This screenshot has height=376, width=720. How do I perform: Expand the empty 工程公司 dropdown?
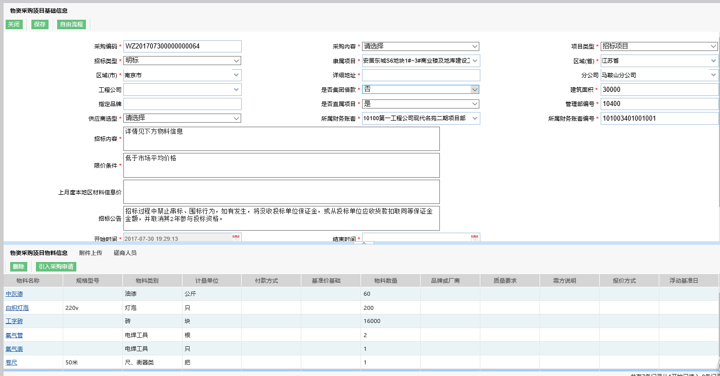tap(236, 90)
